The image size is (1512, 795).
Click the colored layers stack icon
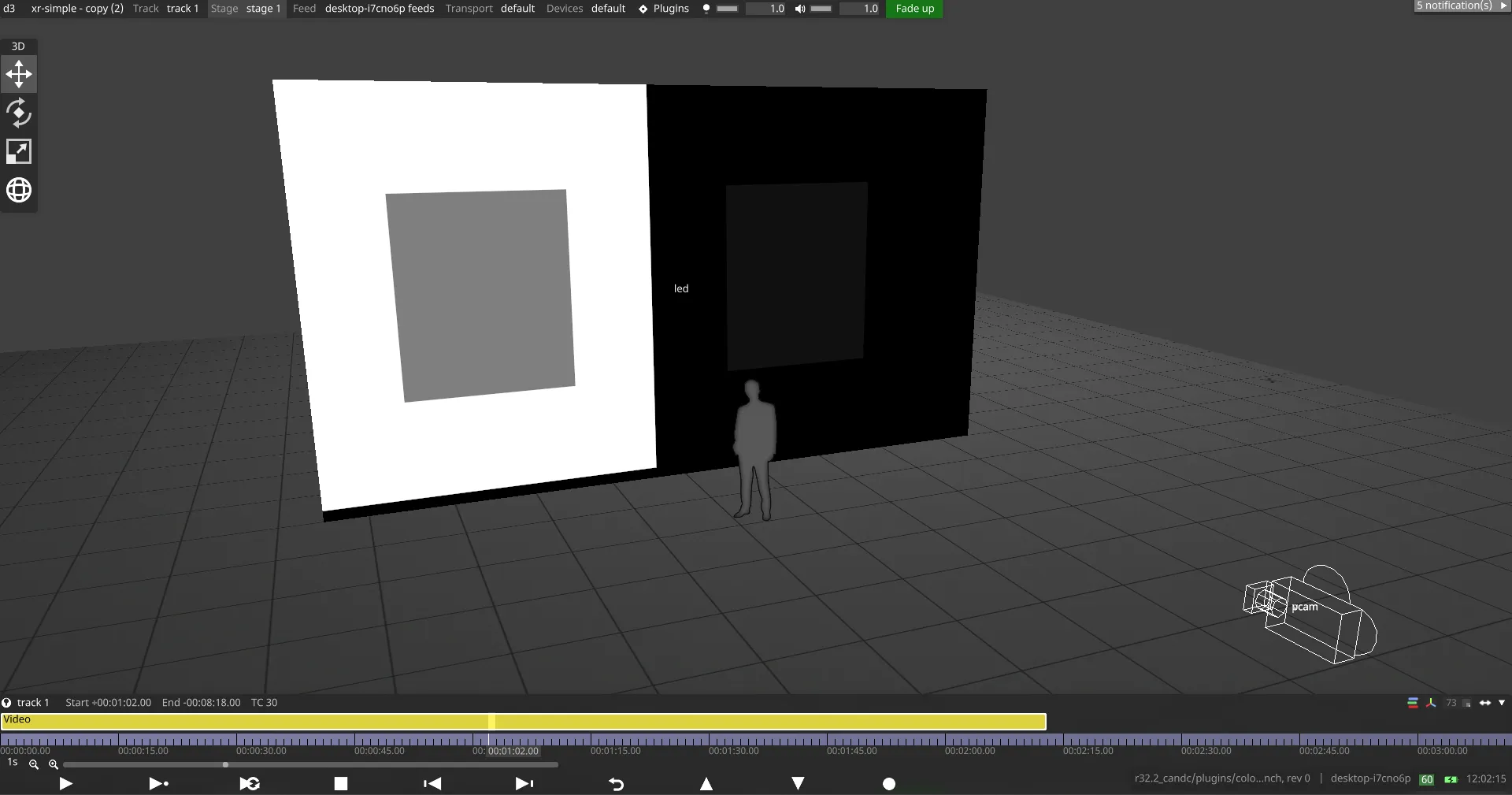(1413, 703)
